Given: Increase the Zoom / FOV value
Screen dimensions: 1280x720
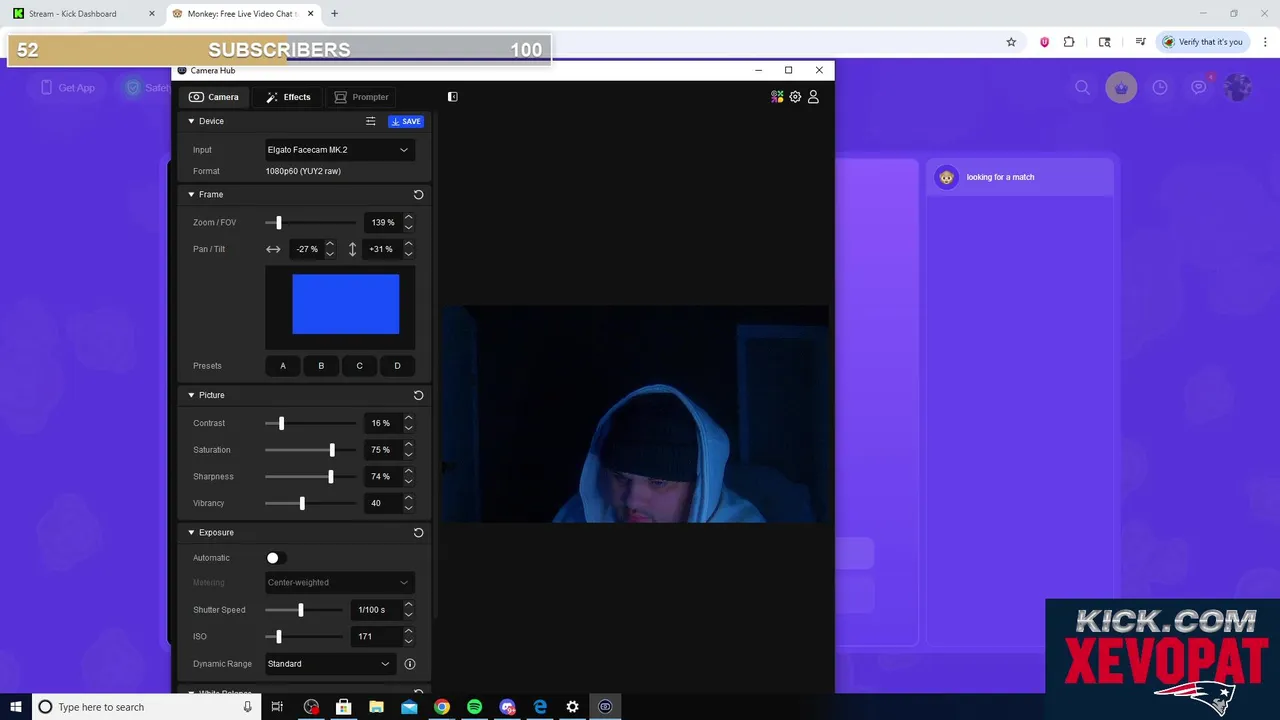Looking at the screenshot, I should click(x=408, y=218).
